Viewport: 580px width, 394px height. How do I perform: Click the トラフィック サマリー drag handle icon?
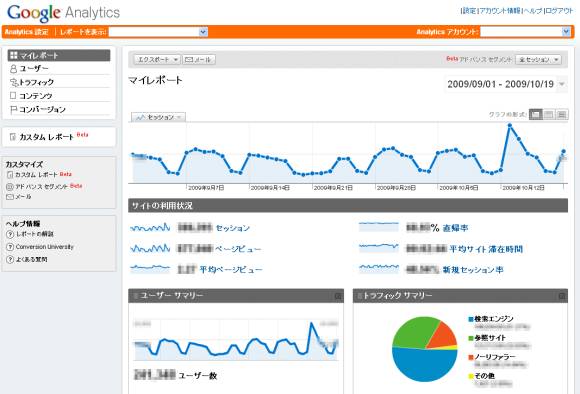[x=360, y=296]
